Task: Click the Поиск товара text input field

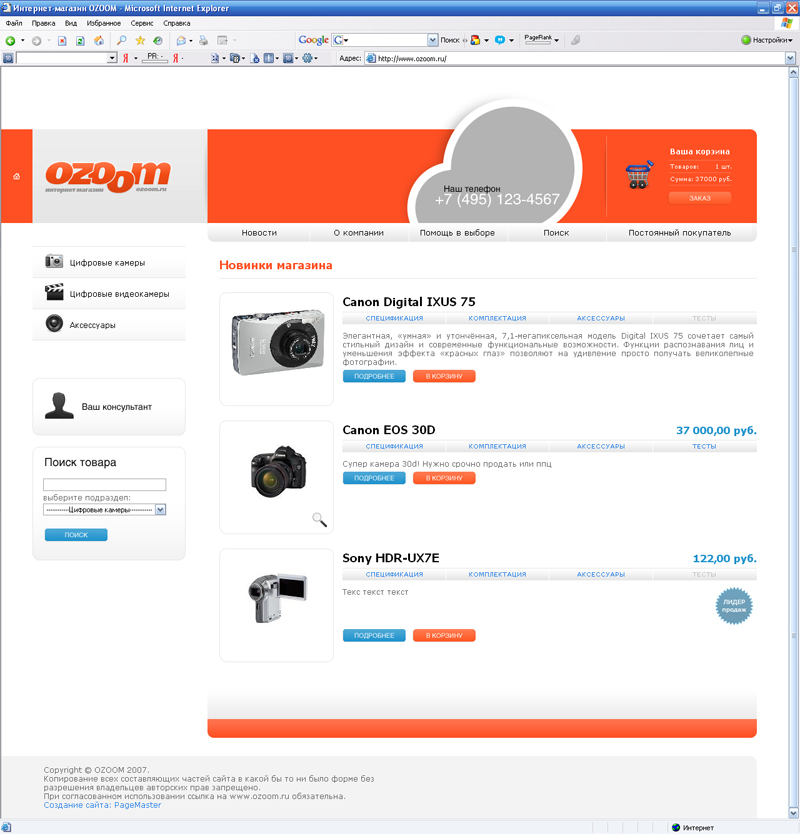Action: pyautogui.click(x=105, y=484)
